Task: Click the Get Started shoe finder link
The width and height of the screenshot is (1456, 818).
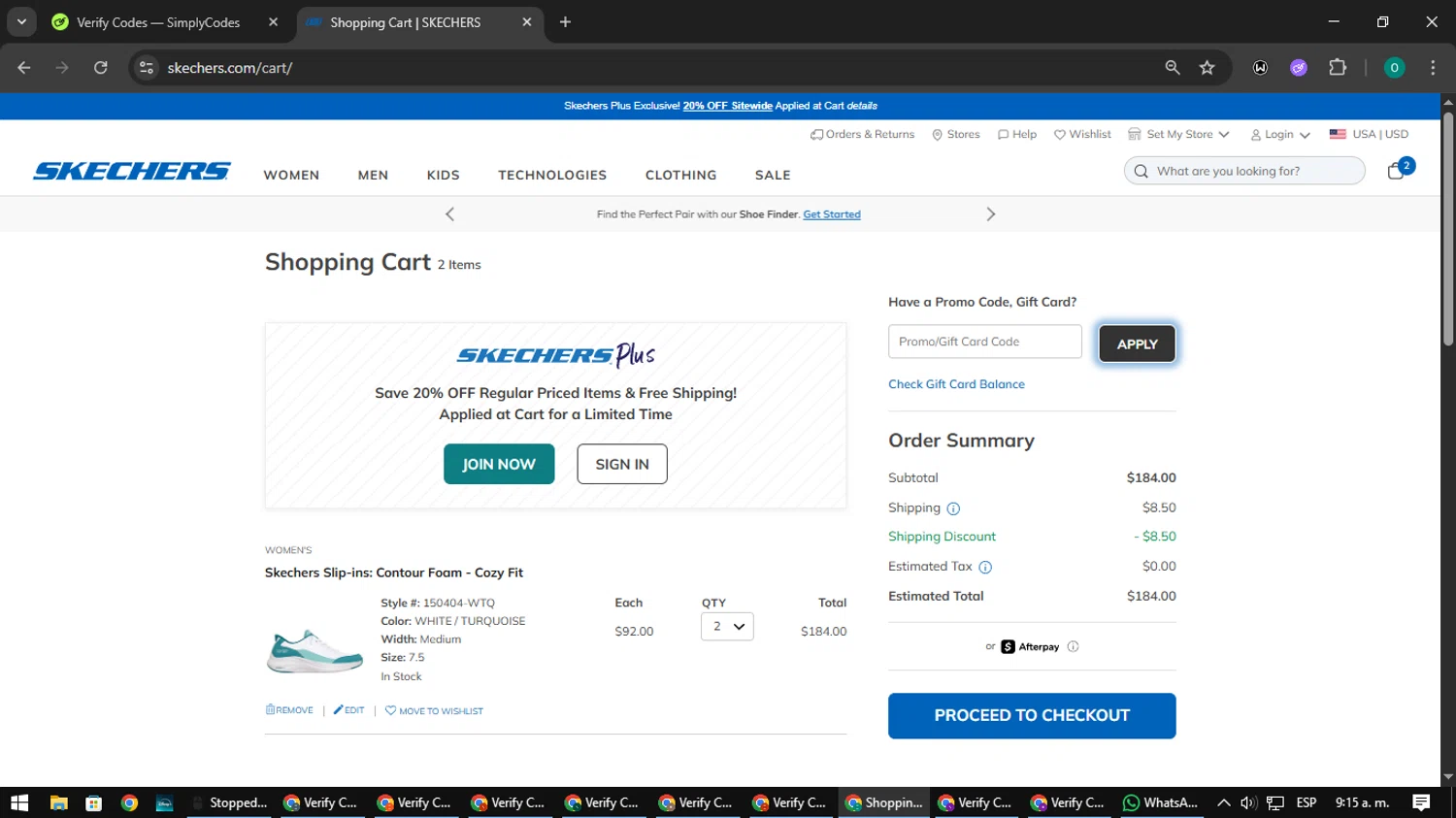Action: click(832, 214)
